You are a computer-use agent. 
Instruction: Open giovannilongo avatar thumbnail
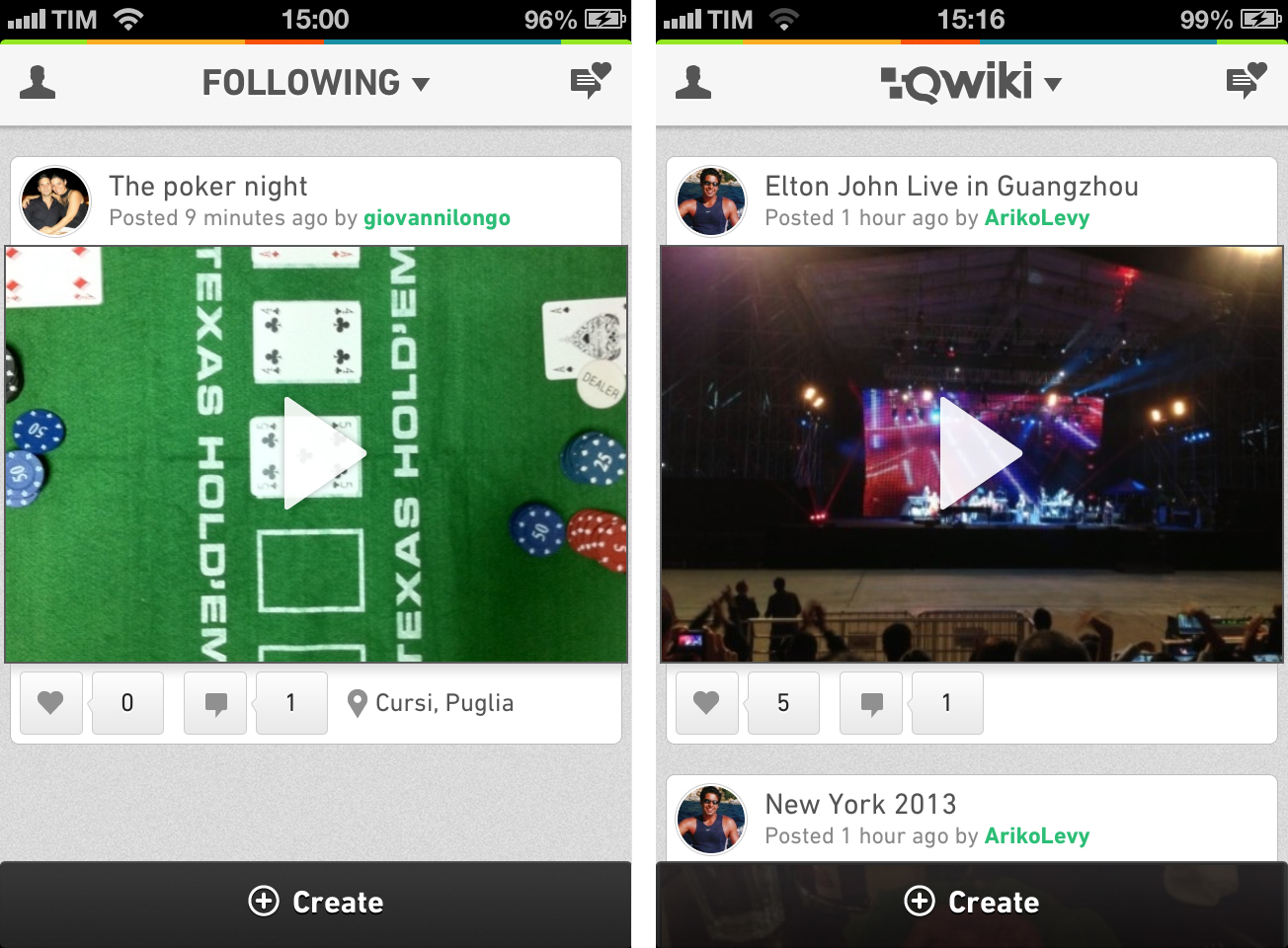click(55, 201)
